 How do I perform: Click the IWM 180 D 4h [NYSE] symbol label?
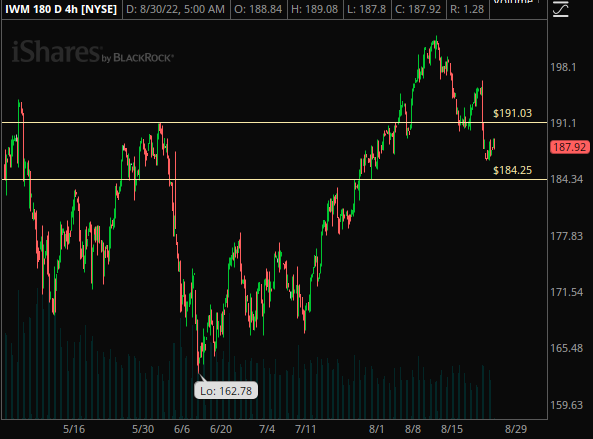click(x=61, y=9)
